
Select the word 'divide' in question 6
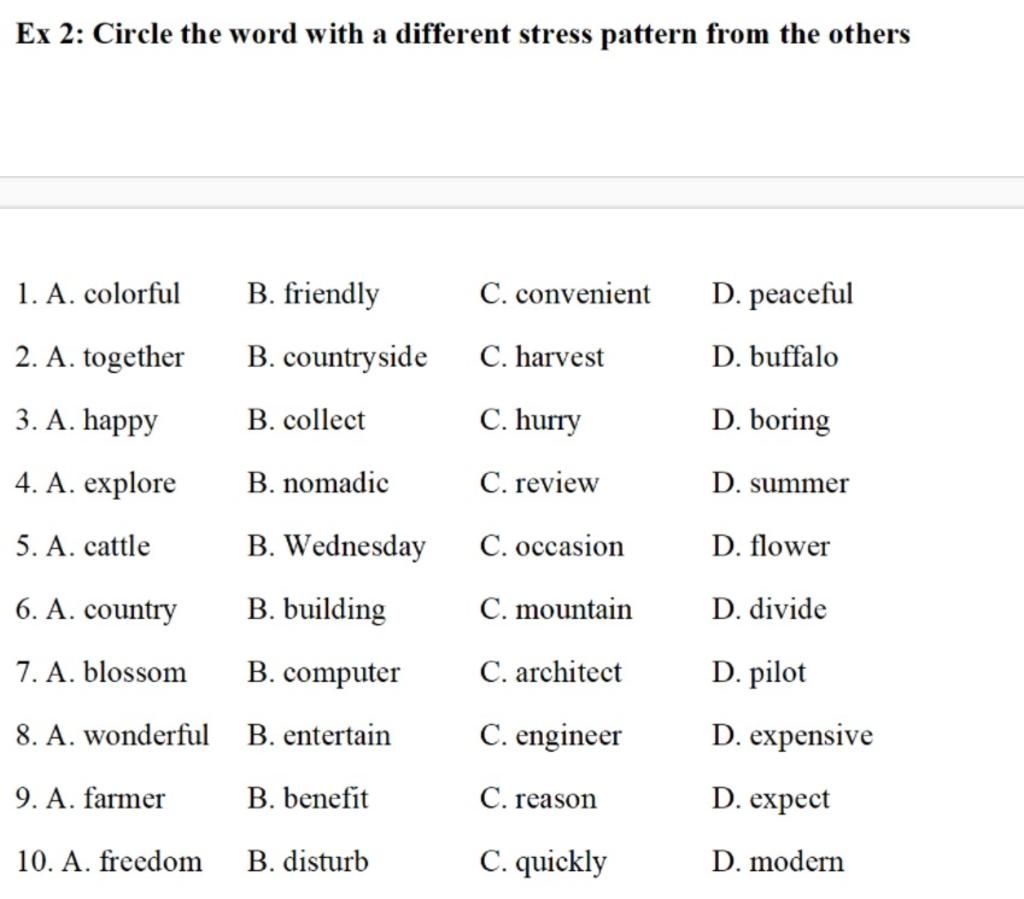tap(788, 608)
